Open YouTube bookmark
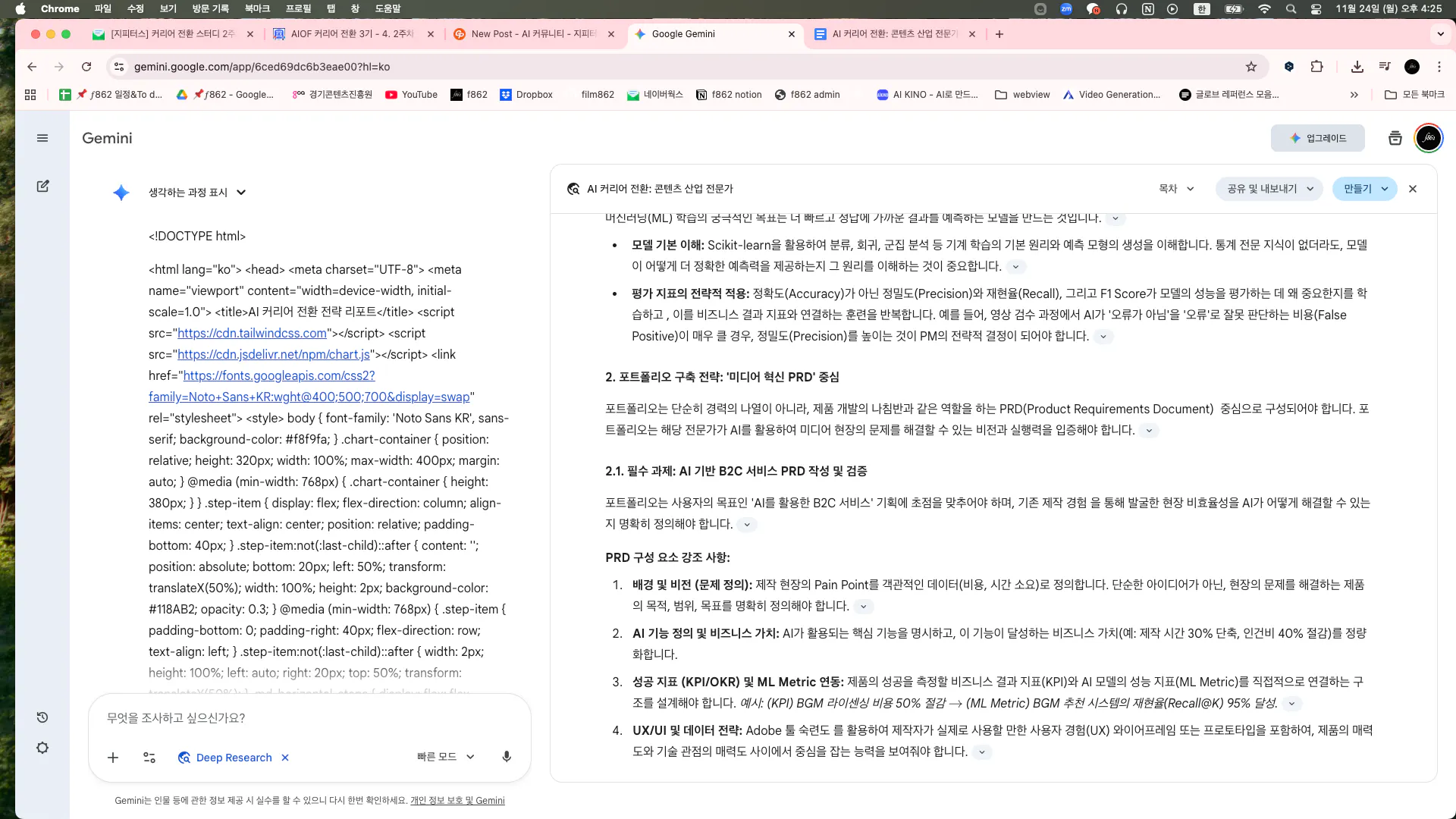Screen dimensions: 1456x819 (x=411, y=95)
